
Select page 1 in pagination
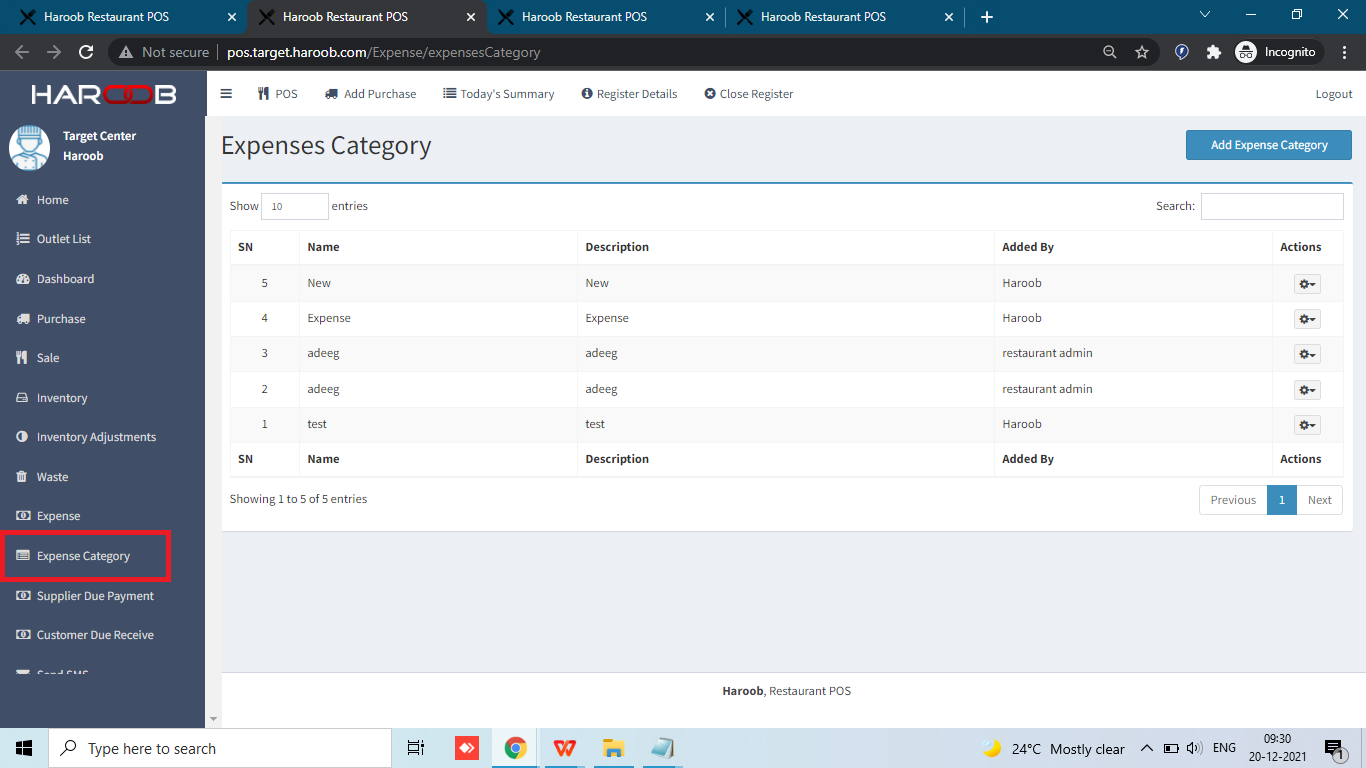click(1281, 500)
